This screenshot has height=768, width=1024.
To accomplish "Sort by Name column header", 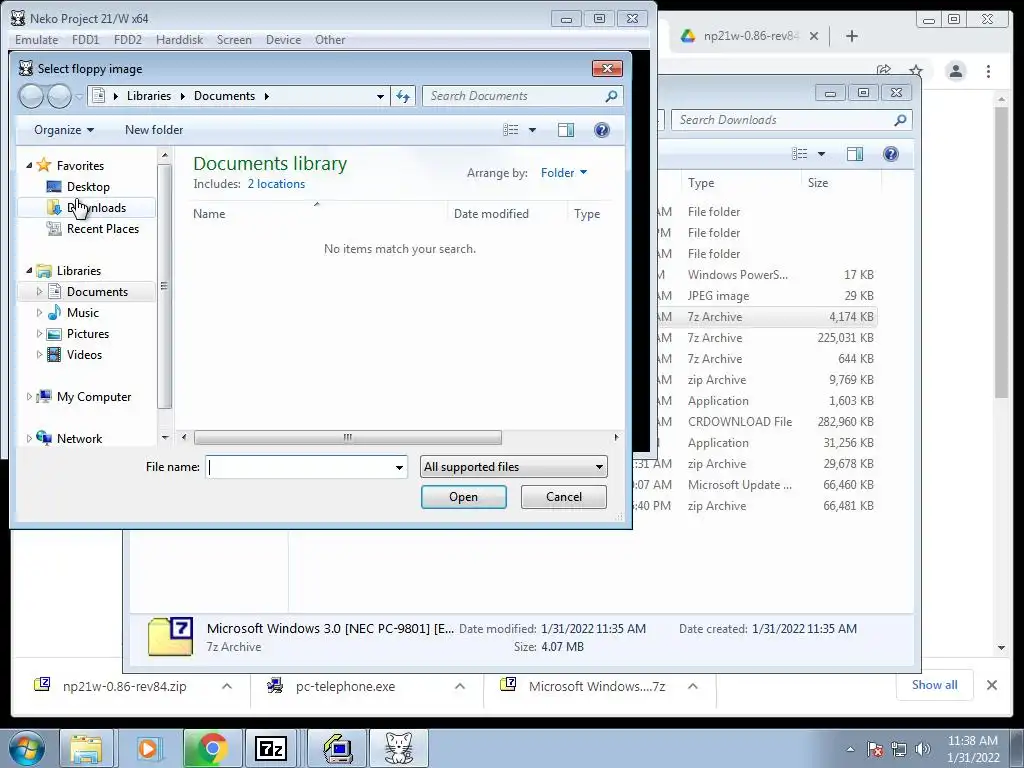I will (209, 214).
